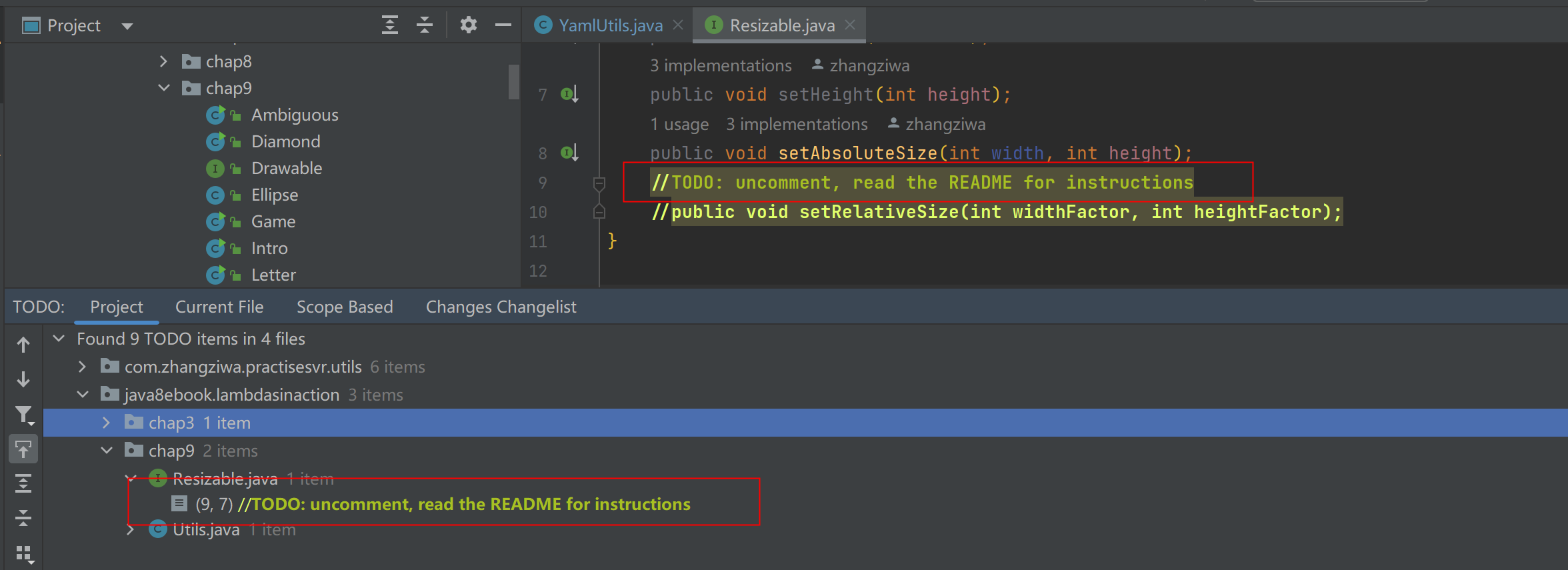1568x570 pixels.
Task: Toggle code fold marker on line 10
Action: coord(599,212)
